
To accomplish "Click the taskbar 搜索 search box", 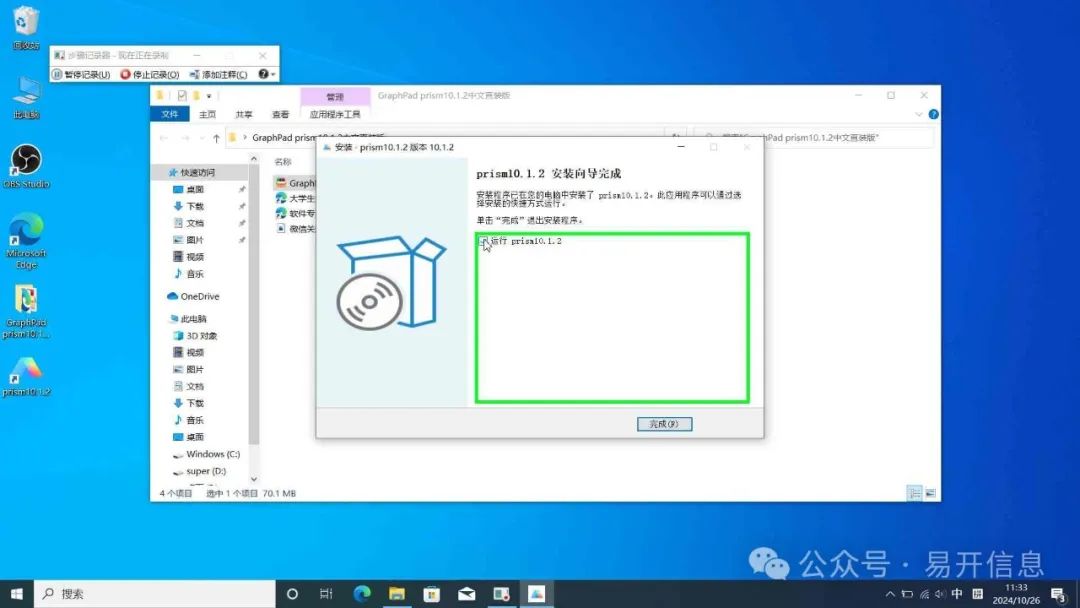I will coord(154,594).
